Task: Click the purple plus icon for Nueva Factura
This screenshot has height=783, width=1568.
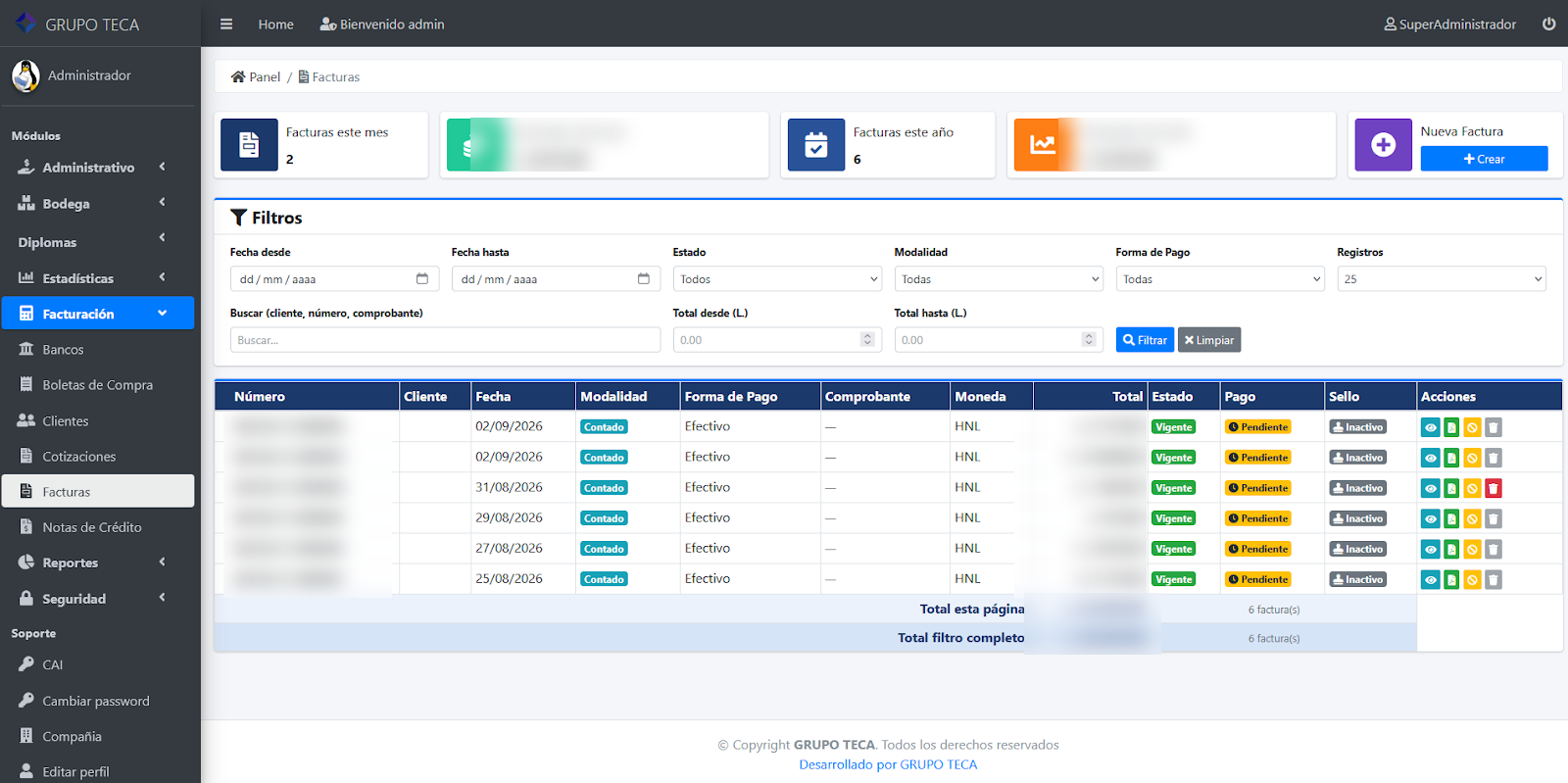Action: 1384,145
